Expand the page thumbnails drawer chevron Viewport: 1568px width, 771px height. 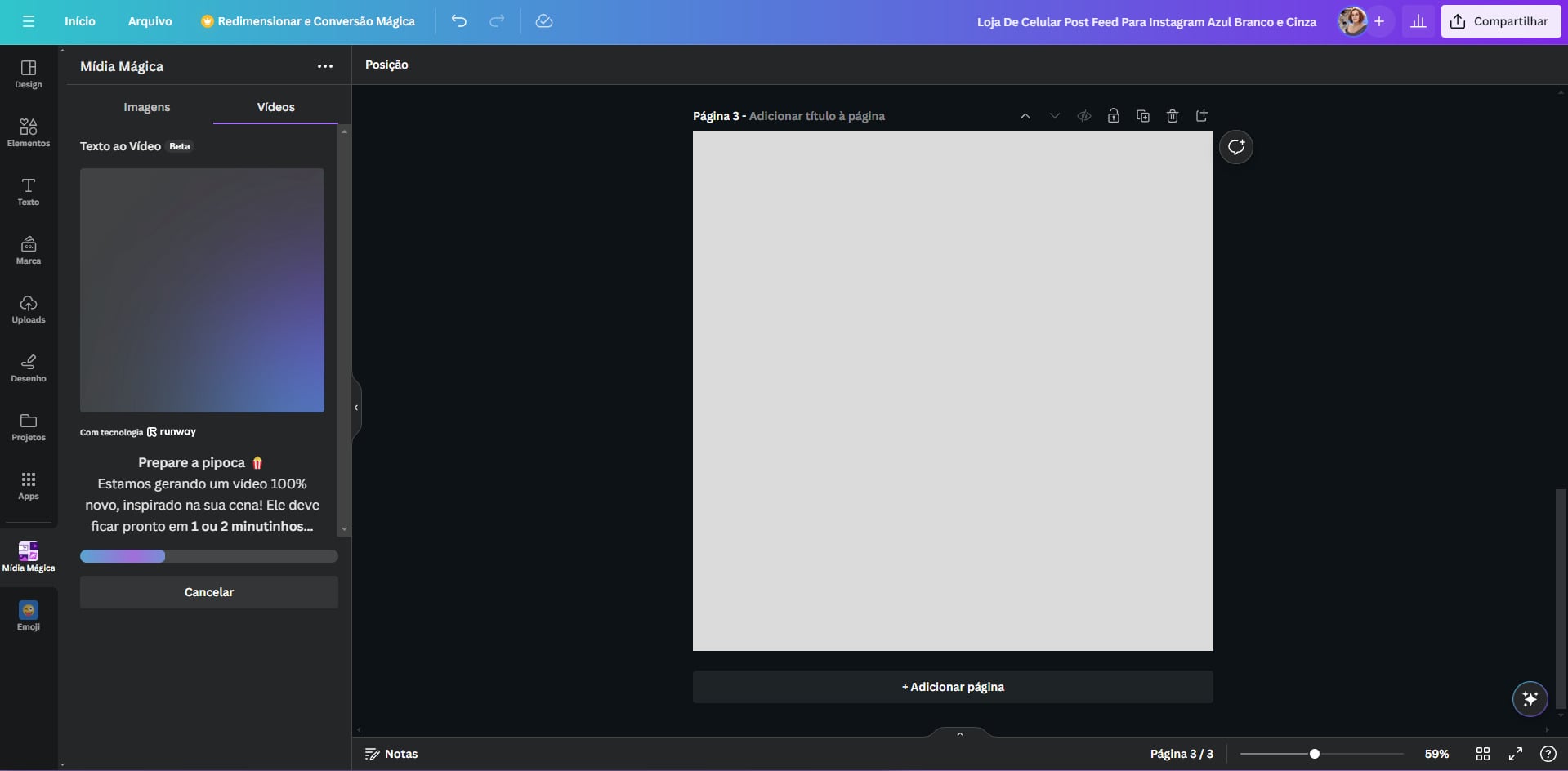coord(960,734)
